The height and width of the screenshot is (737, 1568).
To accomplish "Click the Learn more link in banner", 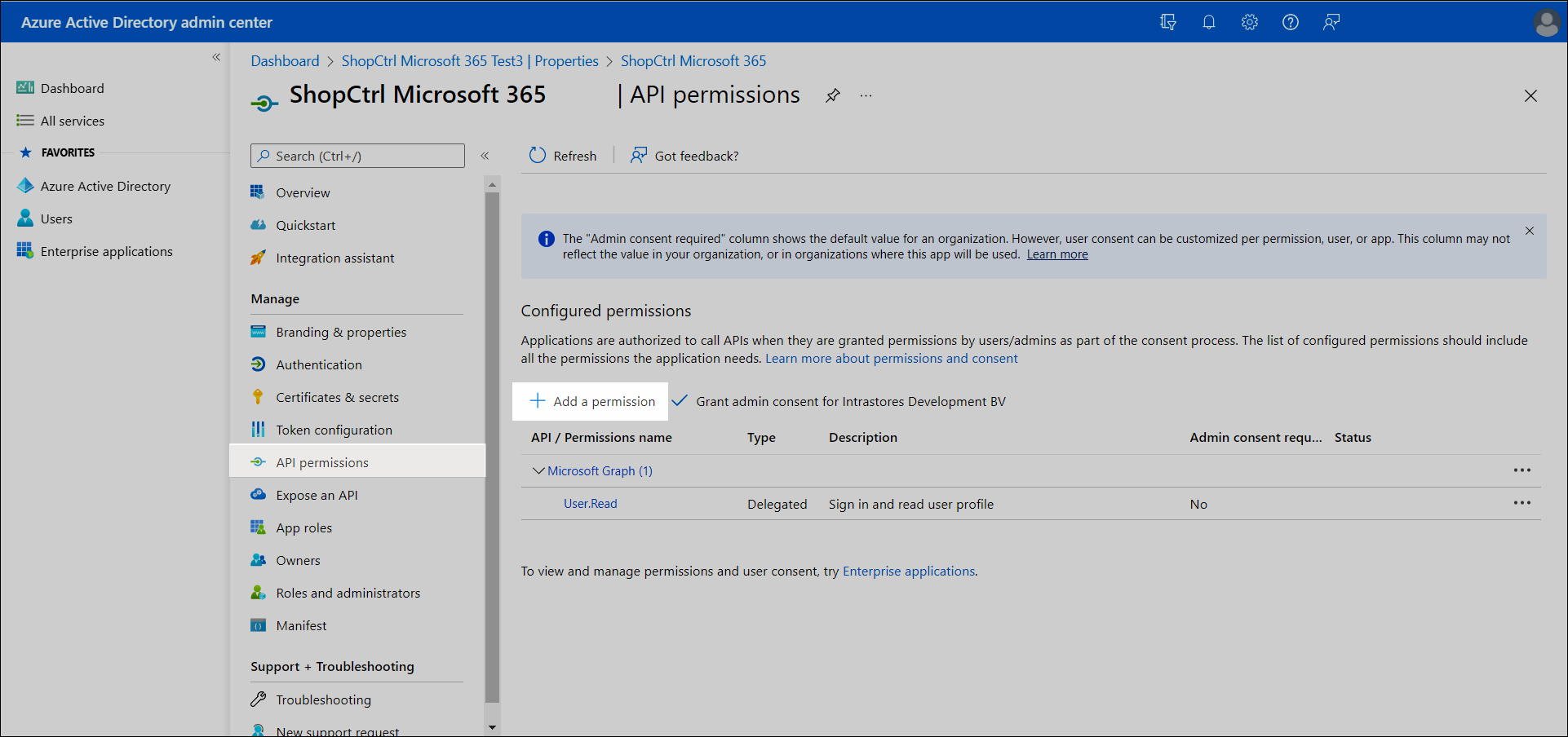I will click(1057, 254).
